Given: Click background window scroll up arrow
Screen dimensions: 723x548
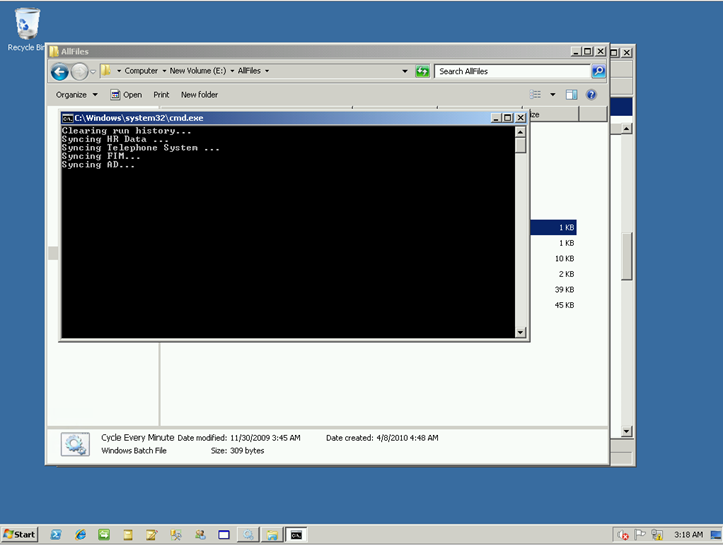Looking at the screenshot, I should tap(626, 129).
